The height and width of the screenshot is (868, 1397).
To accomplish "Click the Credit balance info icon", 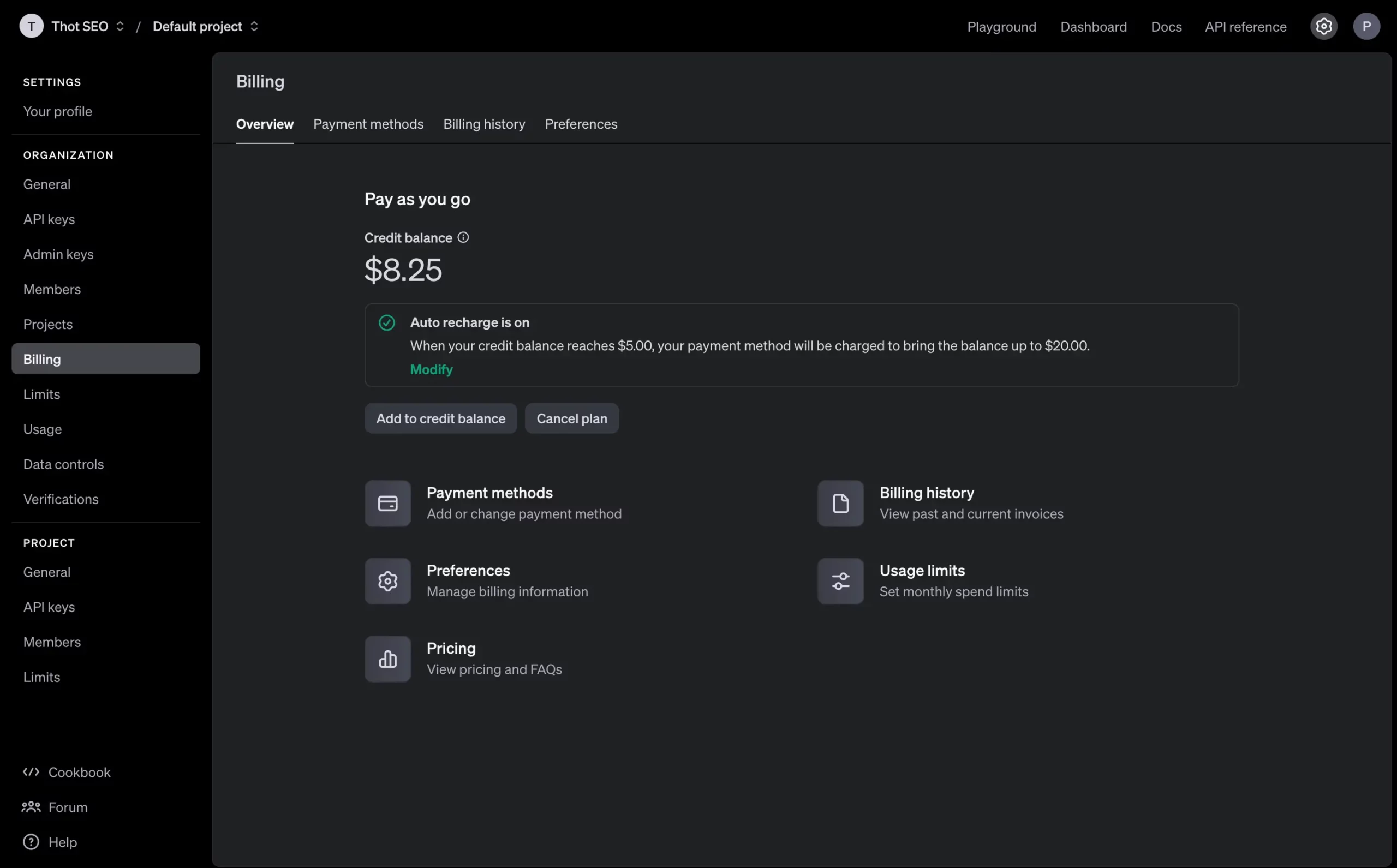I will coord(463,238).
